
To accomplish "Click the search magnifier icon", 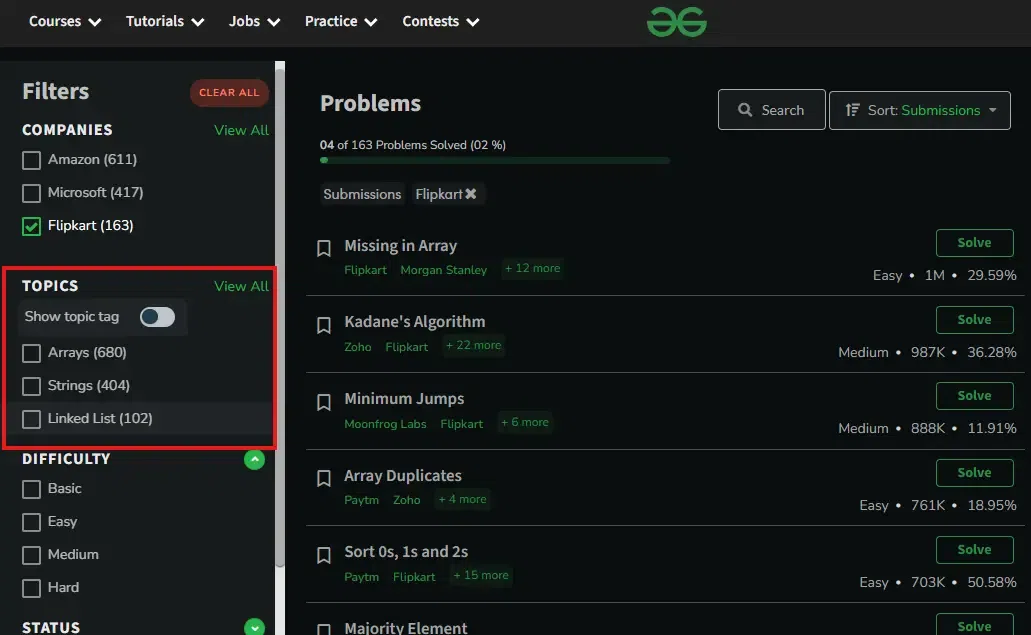I will click(745, 110).
